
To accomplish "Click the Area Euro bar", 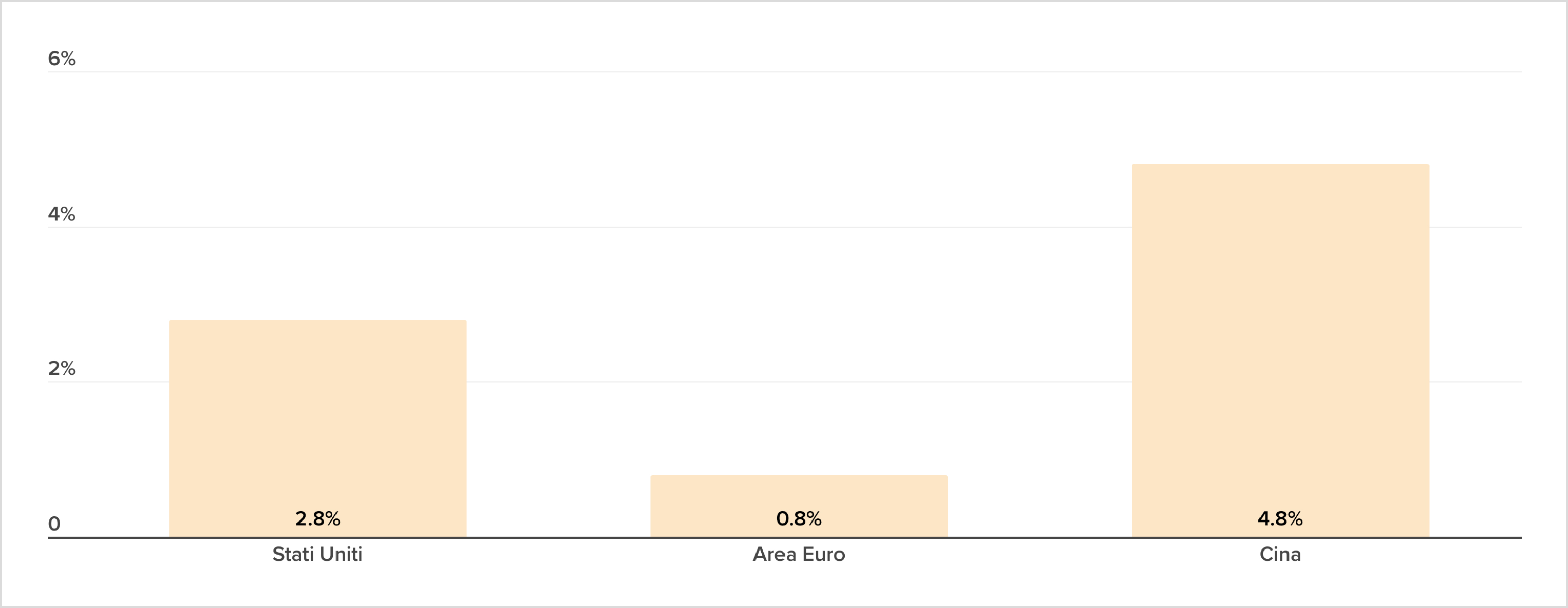I will [x=799, y=506].
